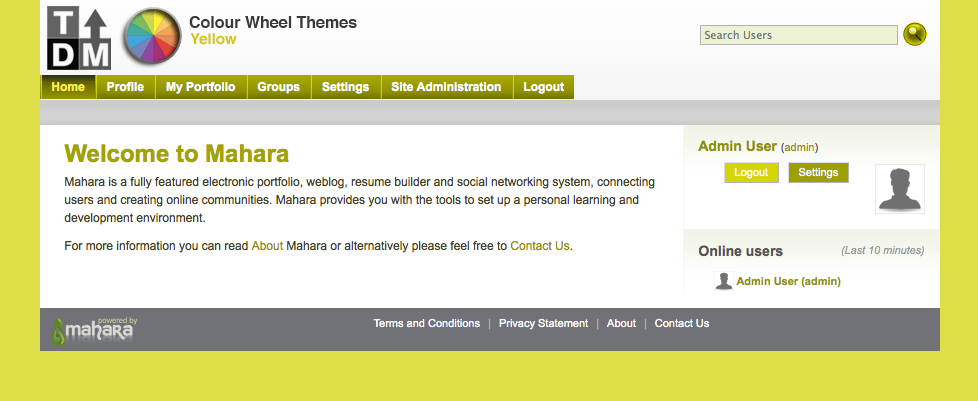Click the colour wheel logo
The image size is (978, 401).
pyautogui.click(x=151, y=37)
